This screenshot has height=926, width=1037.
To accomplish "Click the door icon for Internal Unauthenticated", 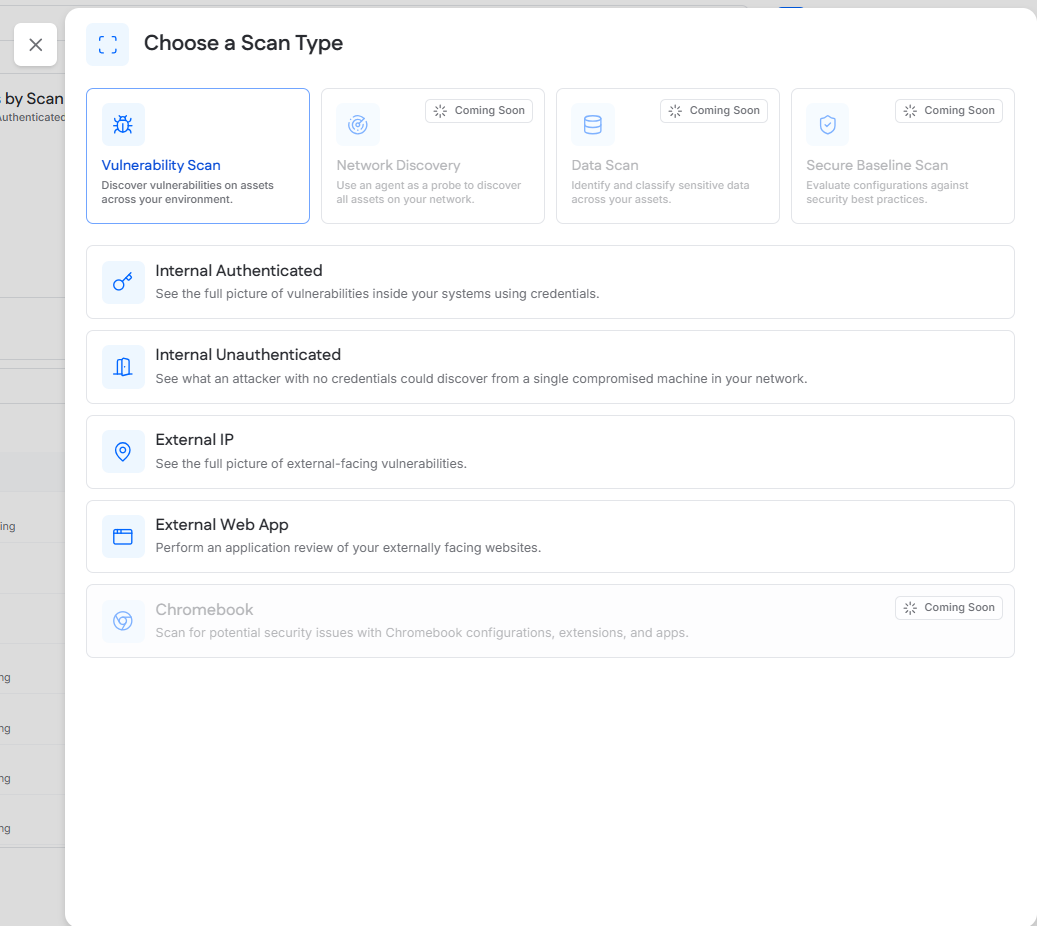I will [x=123, y=367].
